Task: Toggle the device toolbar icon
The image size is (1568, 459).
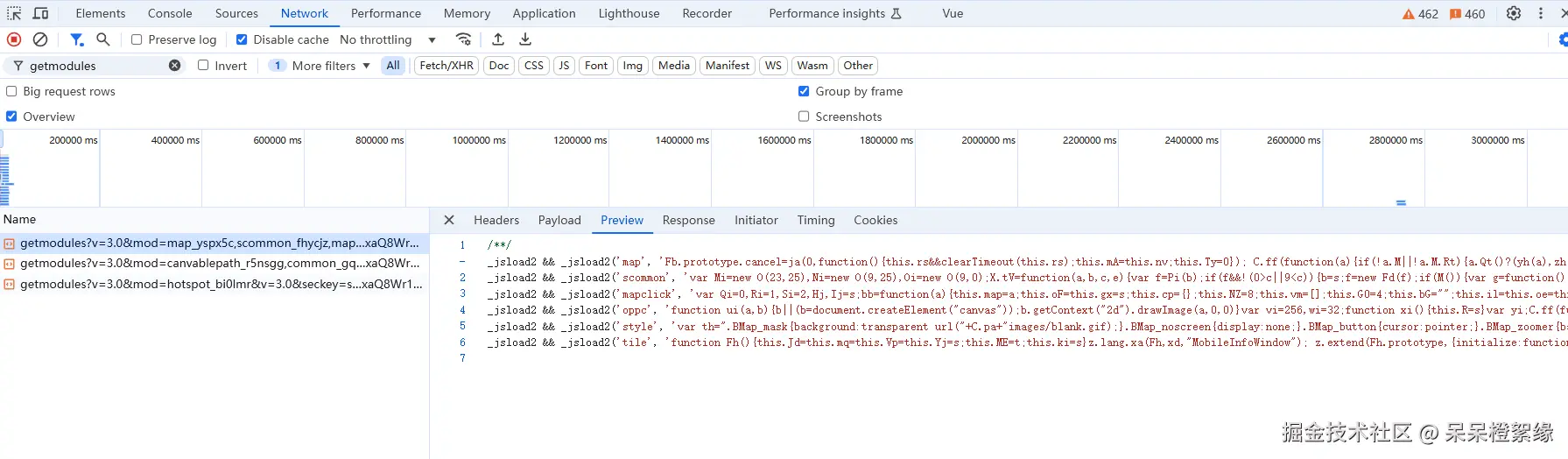Action: coord(40,13)
